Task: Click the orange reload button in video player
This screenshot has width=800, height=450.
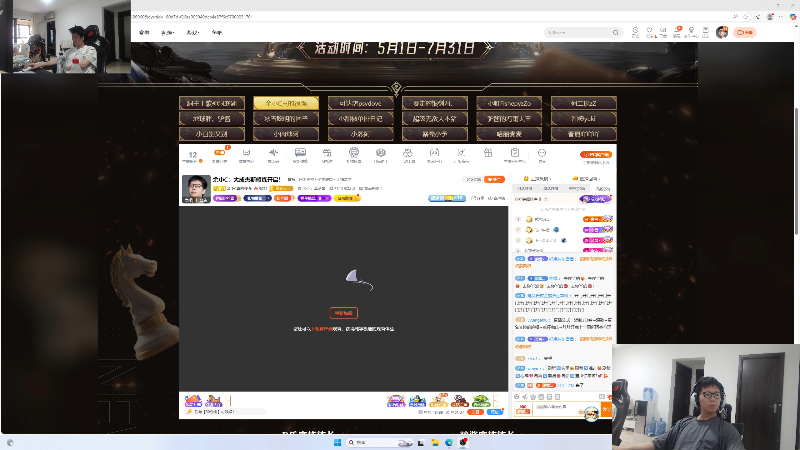Action: pyautogui.click(x=343, y=313)
